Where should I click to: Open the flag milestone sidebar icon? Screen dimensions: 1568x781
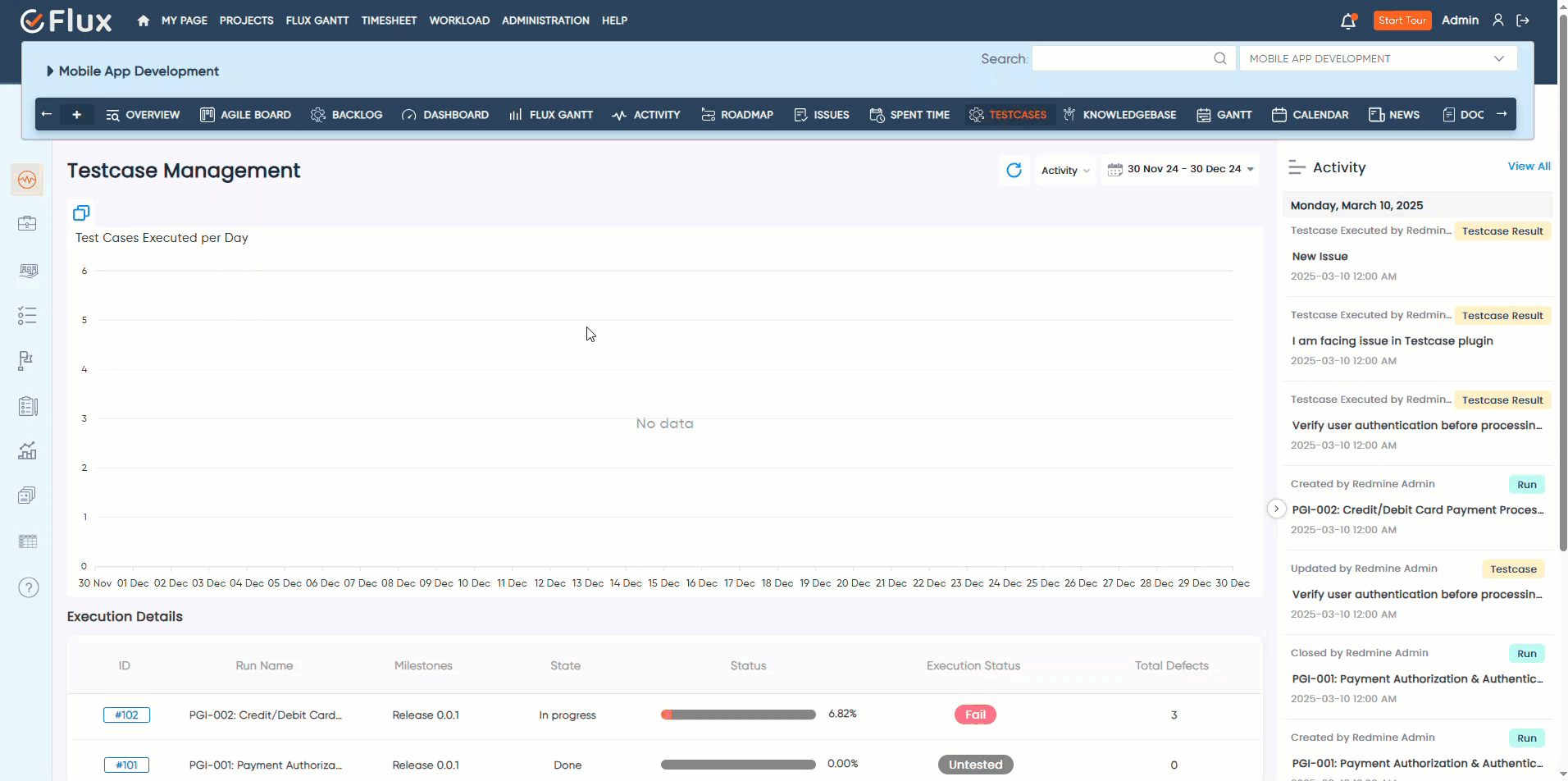[27, 361]
